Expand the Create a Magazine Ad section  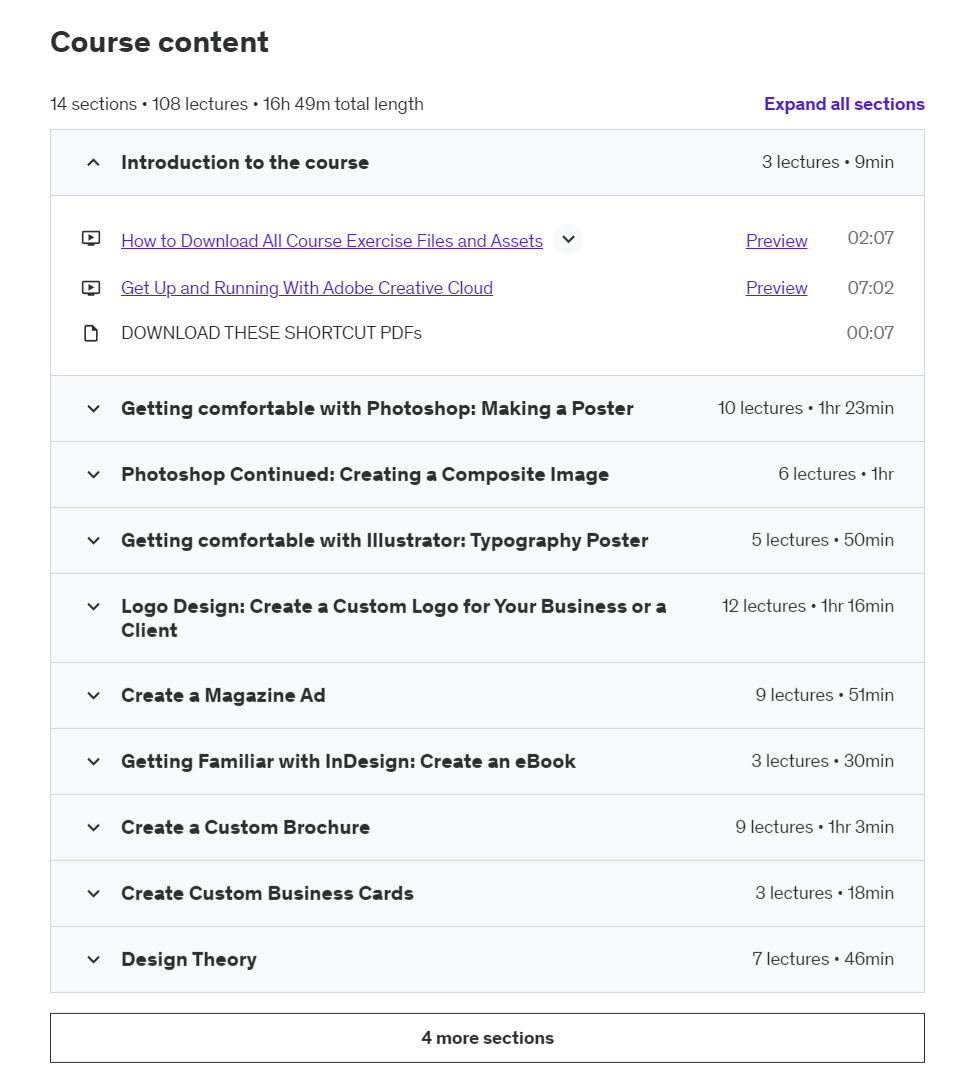pos(93,696)
